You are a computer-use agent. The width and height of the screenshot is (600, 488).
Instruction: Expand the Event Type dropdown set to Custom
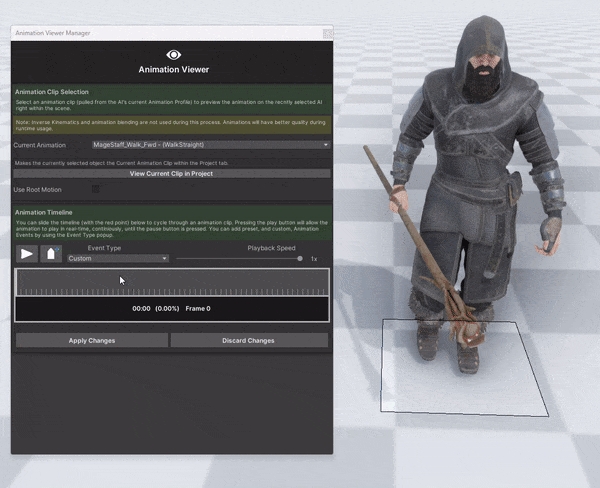pyautogui.click(x=117, y=258)
